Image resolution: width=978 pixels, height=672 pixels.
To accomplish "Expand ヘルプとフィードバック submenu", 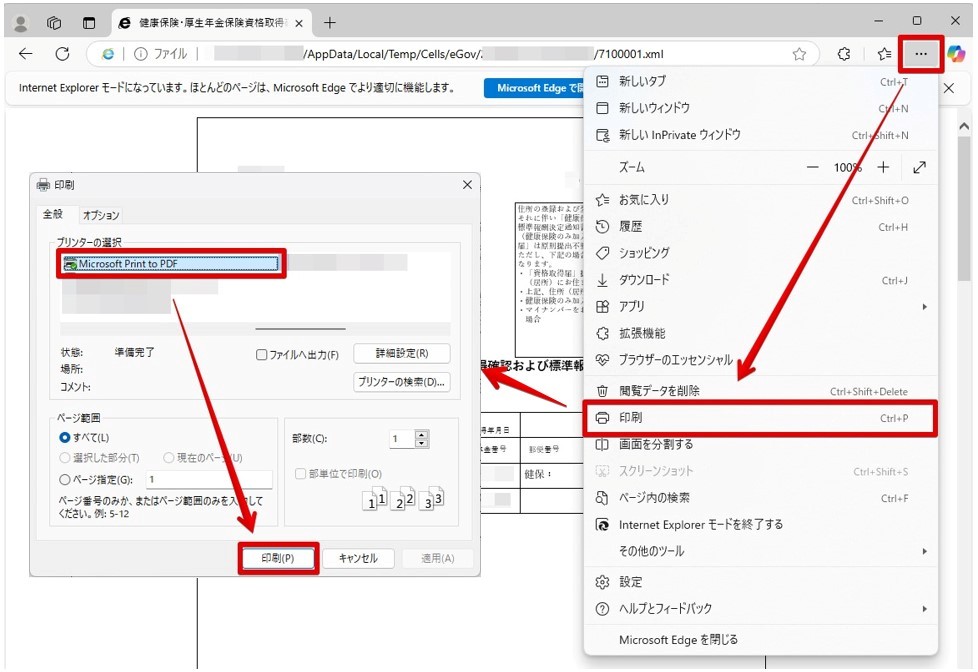I will point(760,608).
